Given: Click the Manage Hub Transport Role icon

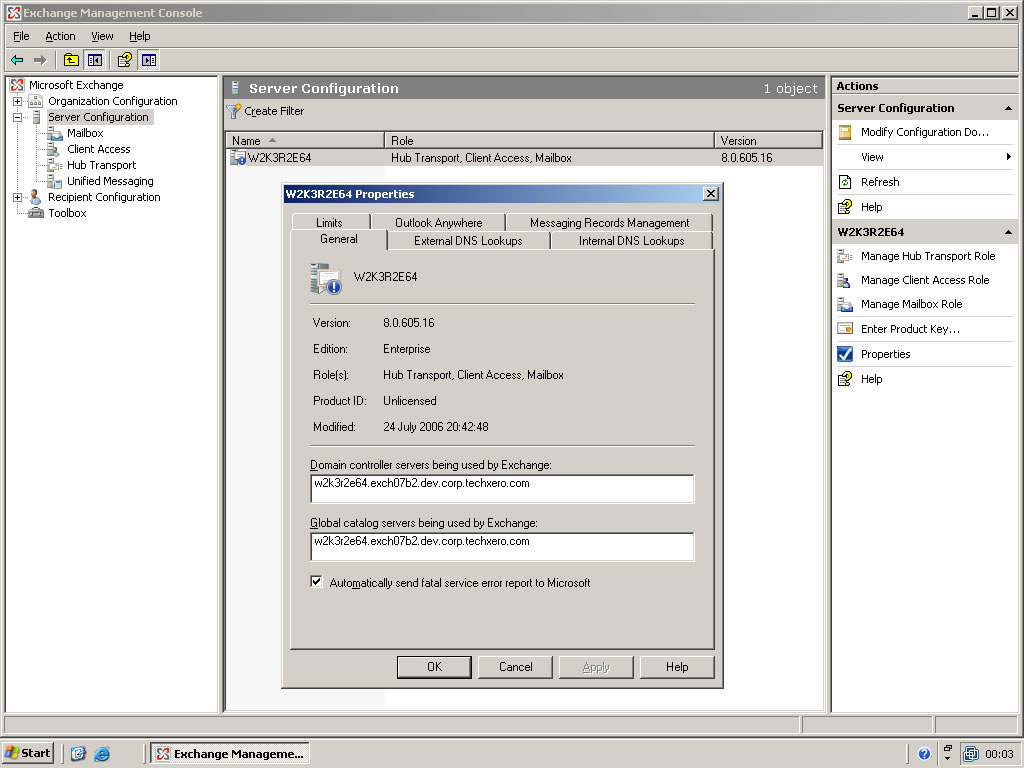Looking at the screenshot, I should 845,256.
